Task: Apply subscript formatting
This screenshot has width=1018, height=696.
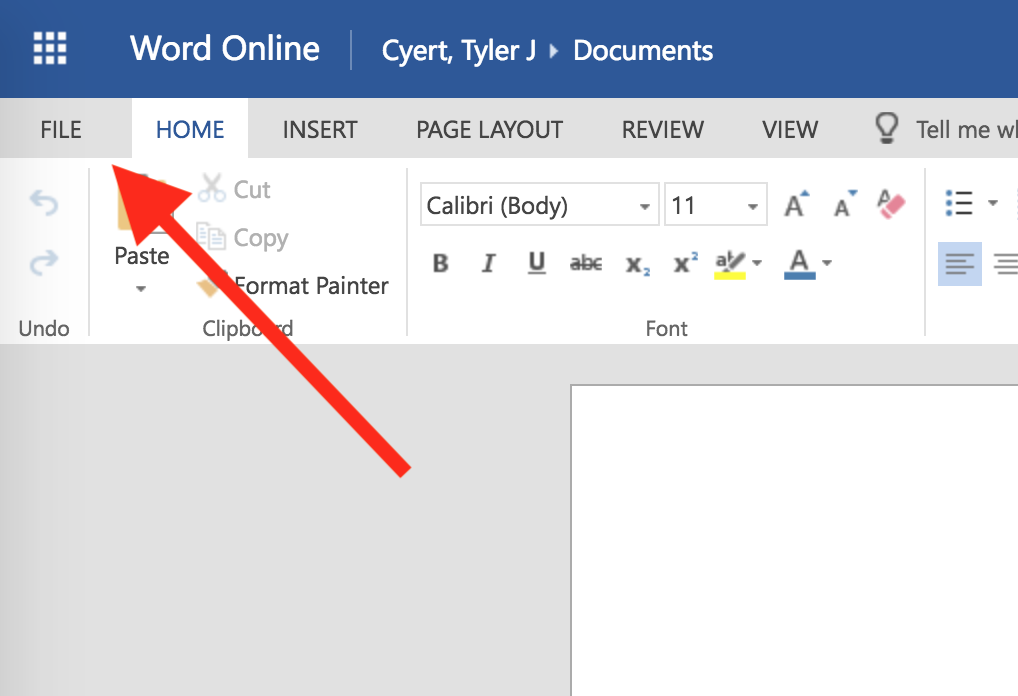Action: [638, 264]
